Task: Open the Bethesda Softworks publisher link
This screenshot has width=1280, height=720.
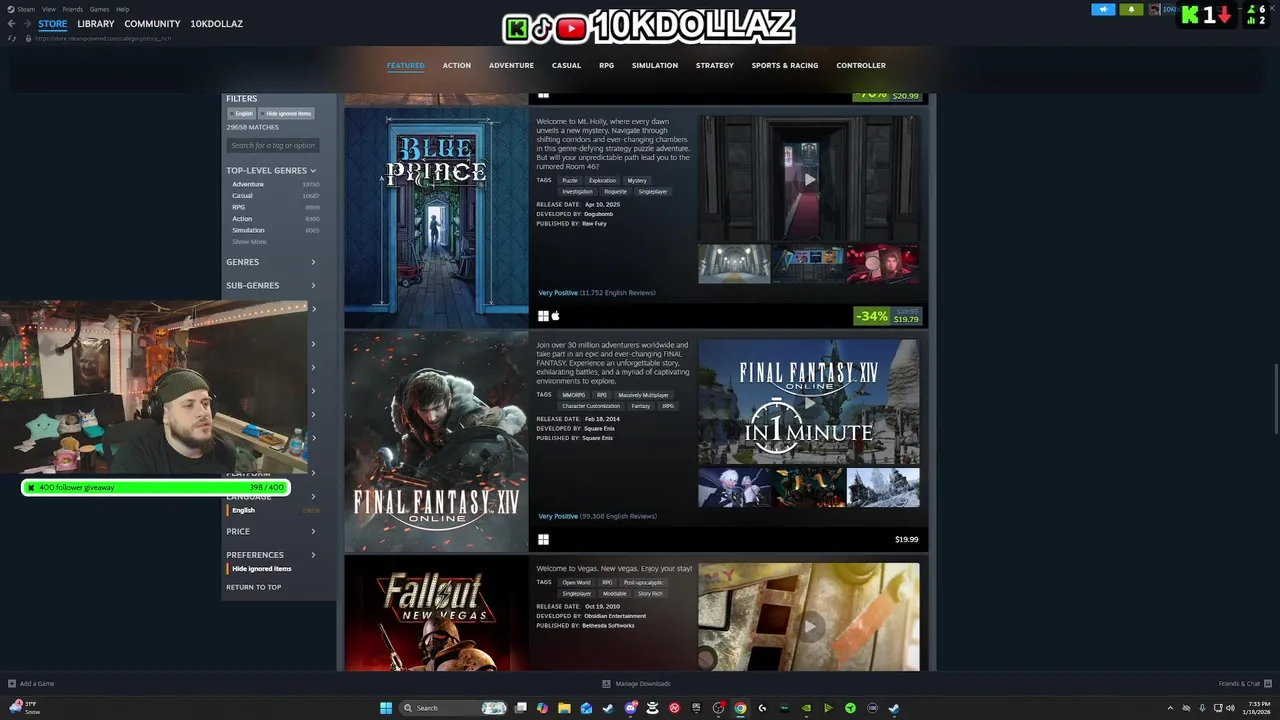Action: click(x=608, y=625)
